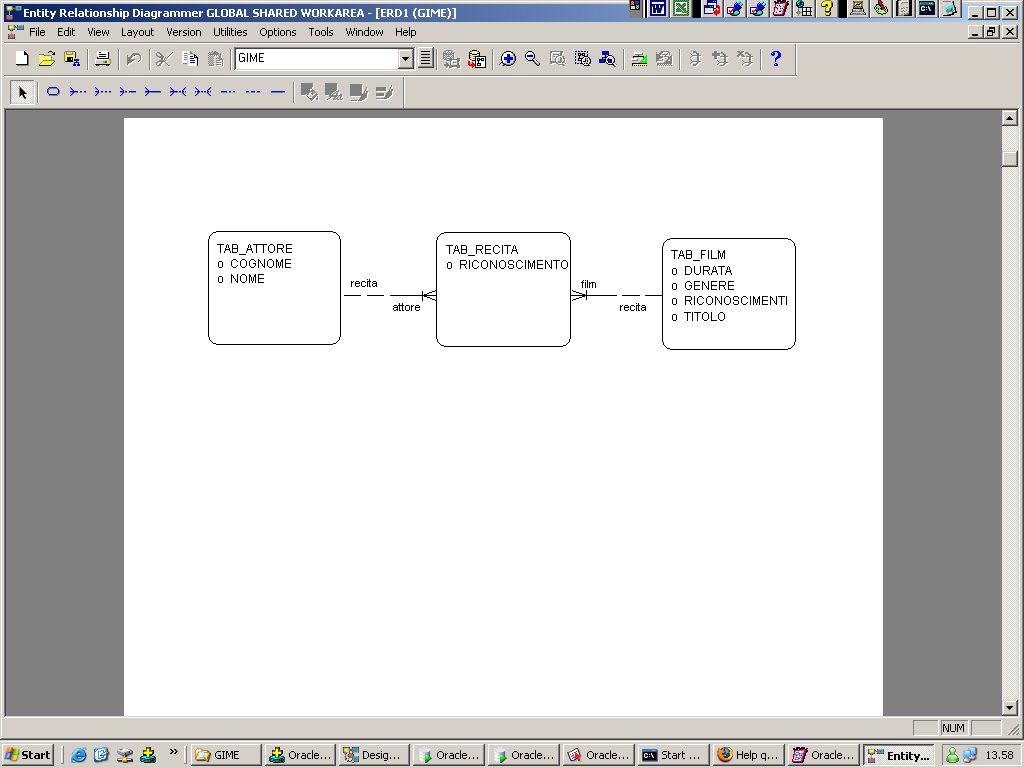Click the scissors Cut icon
Image resolution: width=1024 pixels, height=768 pixels.
(164, 59)
